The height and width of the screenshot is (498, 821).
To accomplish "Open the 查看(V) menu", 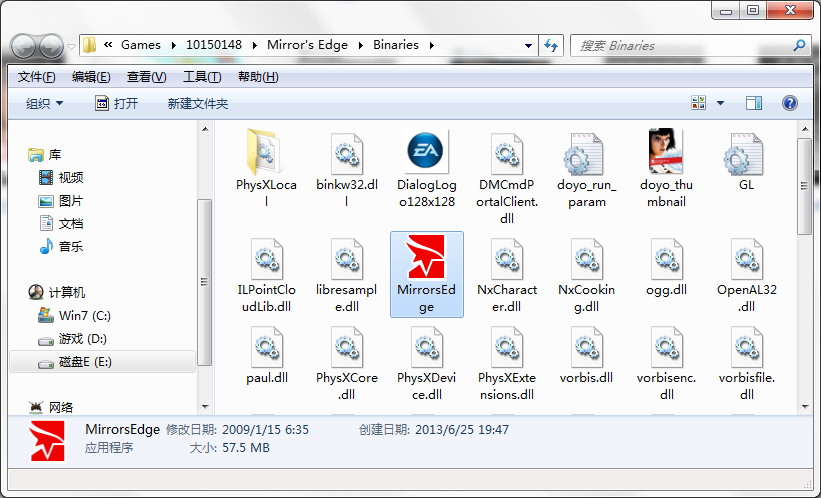I will point(147,77).
